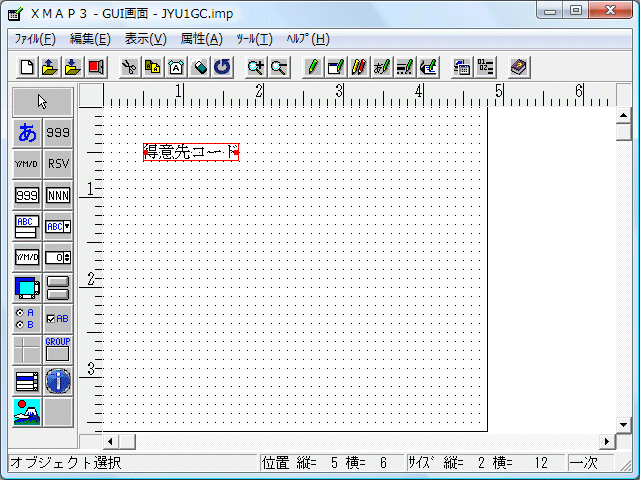Click the zoom in magnifier icon

tap(256, 67)
